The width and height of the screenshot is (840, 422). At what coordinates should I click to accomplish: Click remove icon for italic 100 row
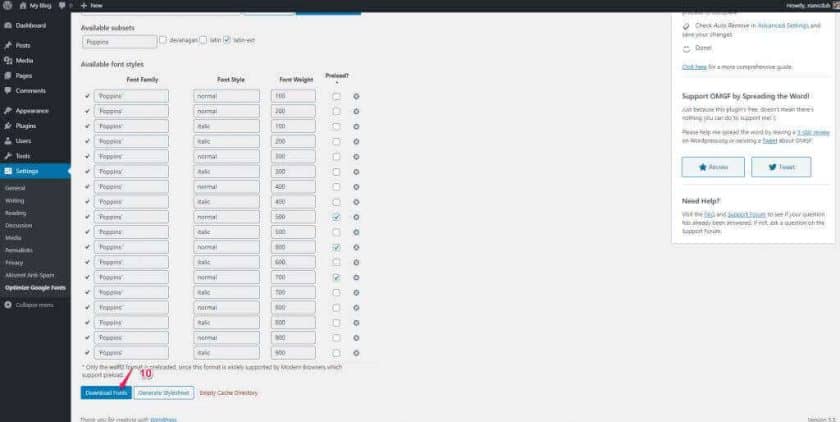356,126
